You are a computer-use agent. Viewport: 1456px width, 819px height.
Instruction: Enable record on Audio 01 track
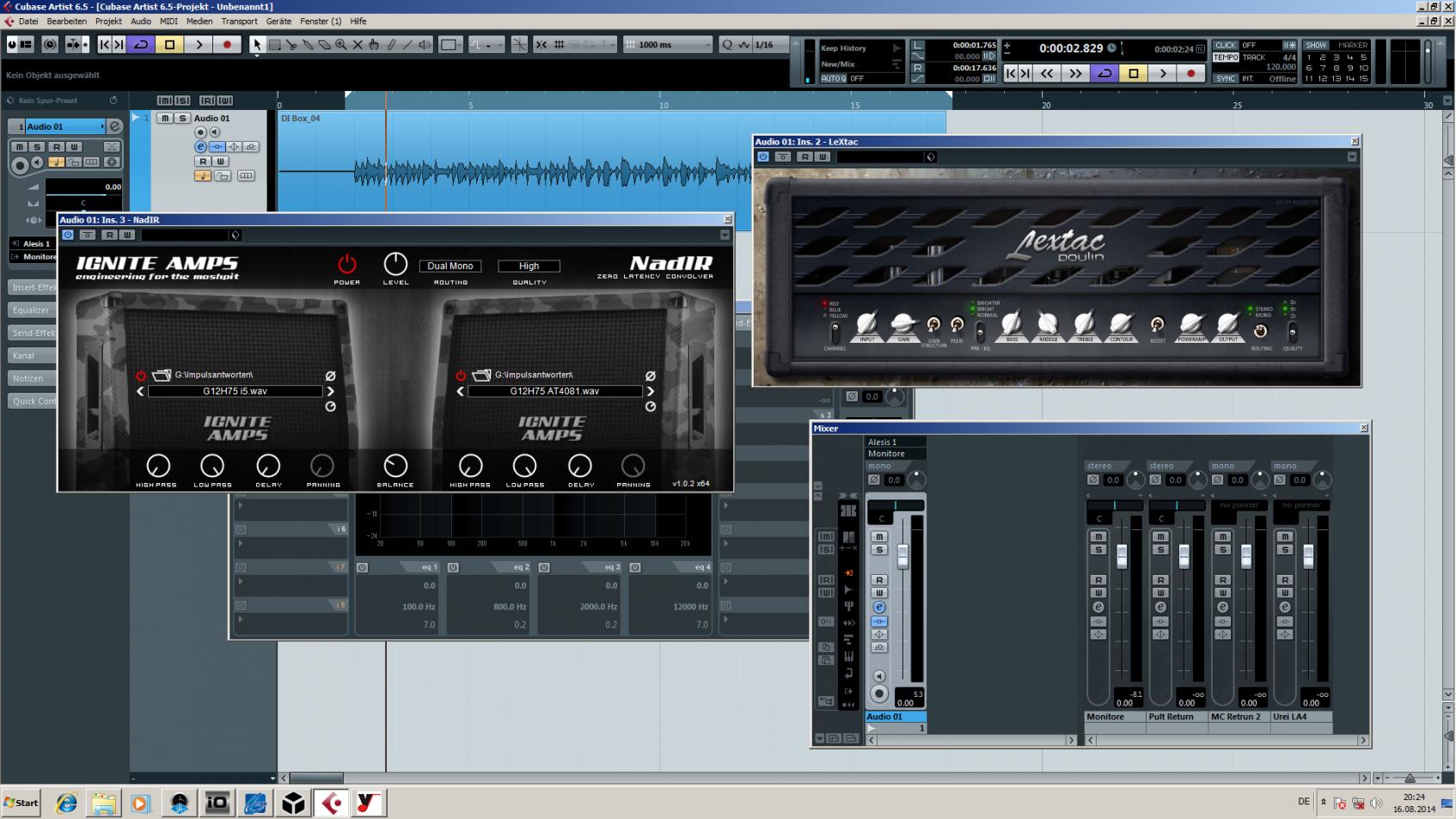(x=200, y=132)
